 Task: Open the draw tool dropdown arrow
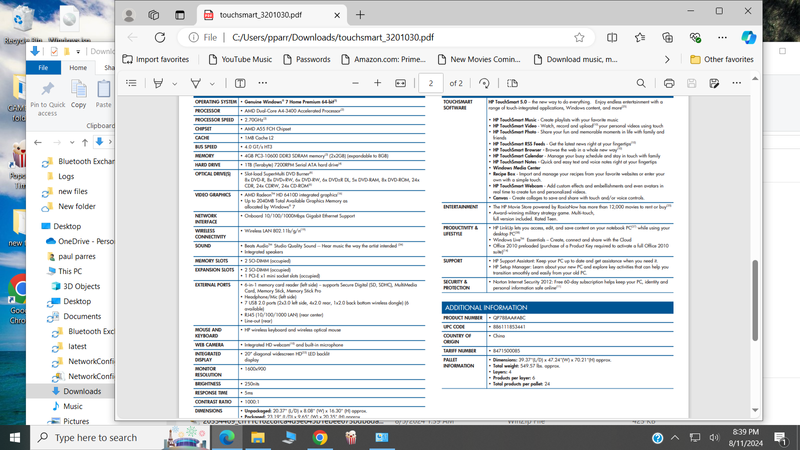pos(213,83)
